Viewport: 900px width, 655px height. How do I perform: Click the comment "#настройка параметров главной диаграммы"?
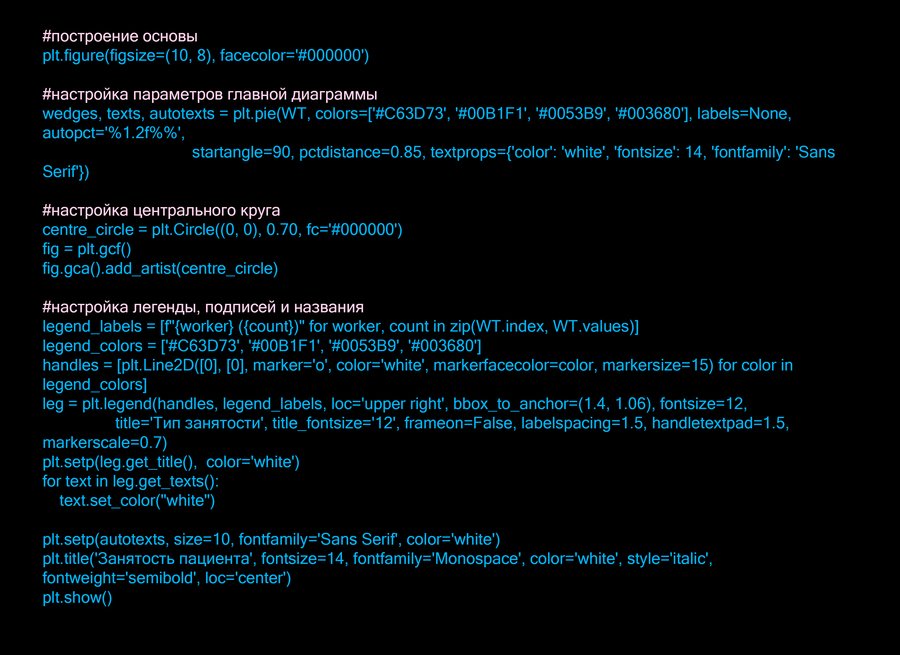210,94
